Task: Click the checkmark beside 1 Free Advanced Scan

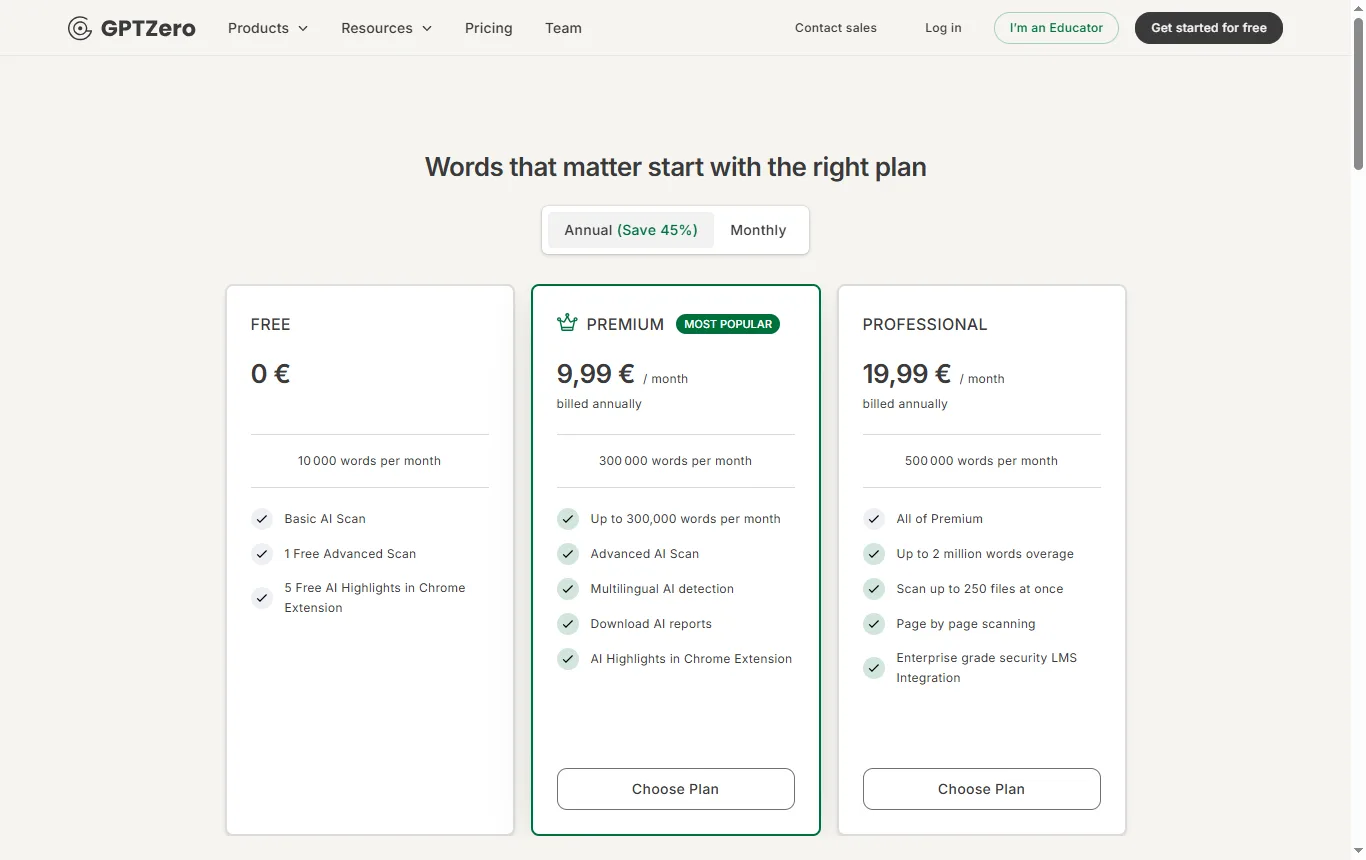Action: pyautogui.click(x=262, y=554)
